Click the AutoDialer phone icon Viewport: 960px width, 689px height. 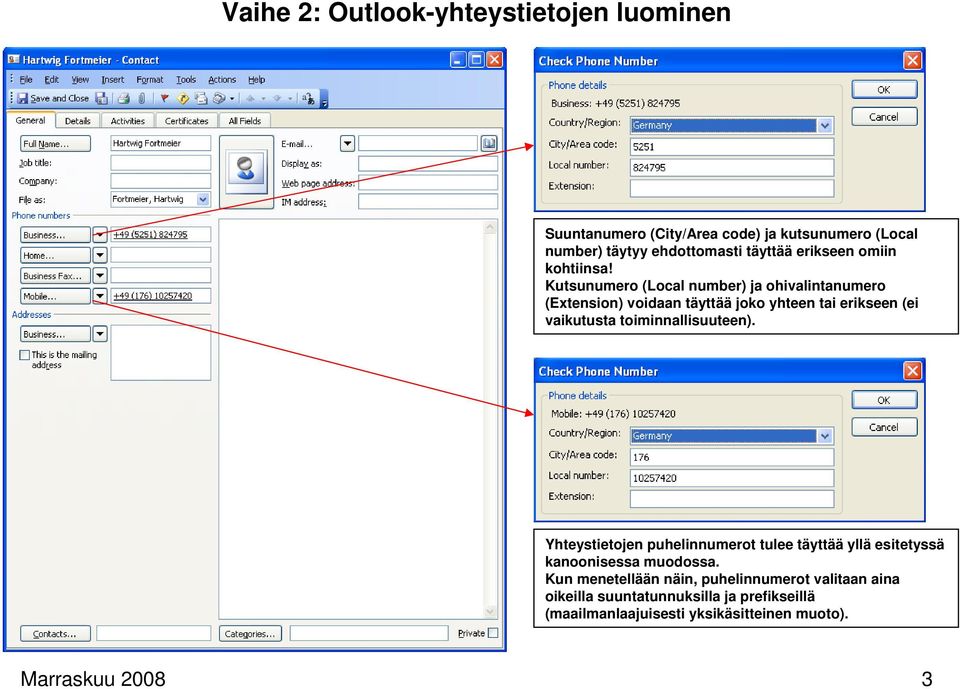(219, 98)
